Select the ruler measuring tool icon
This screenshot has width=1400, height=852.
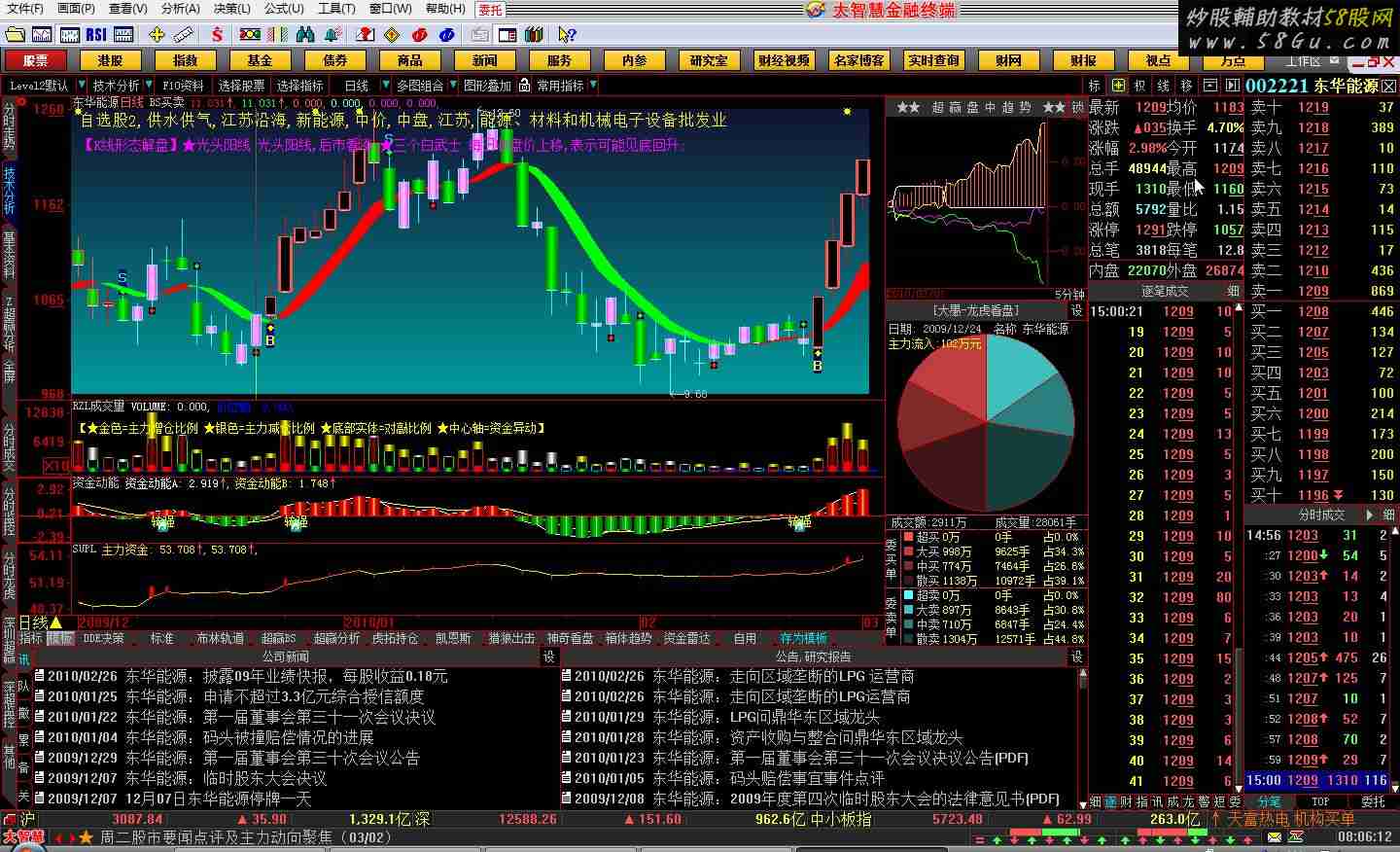(184, 35)
